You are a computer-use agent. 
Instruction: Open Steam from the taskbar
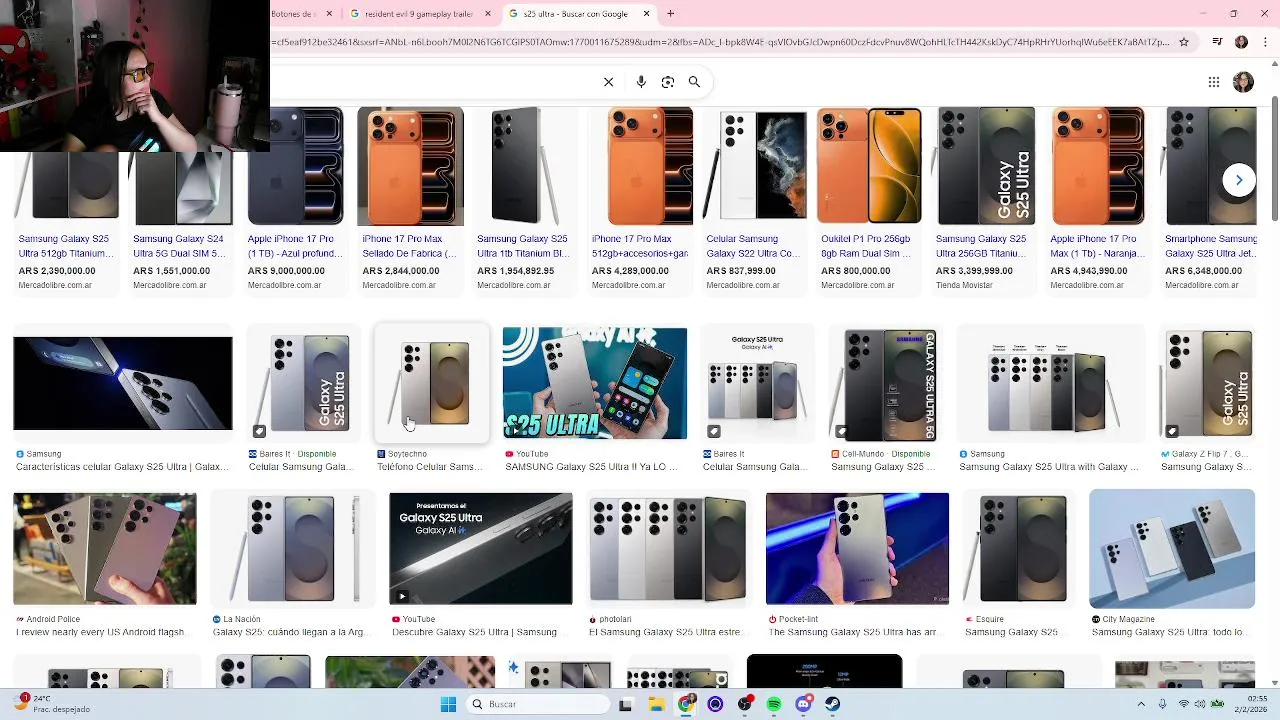coord(832,704)
